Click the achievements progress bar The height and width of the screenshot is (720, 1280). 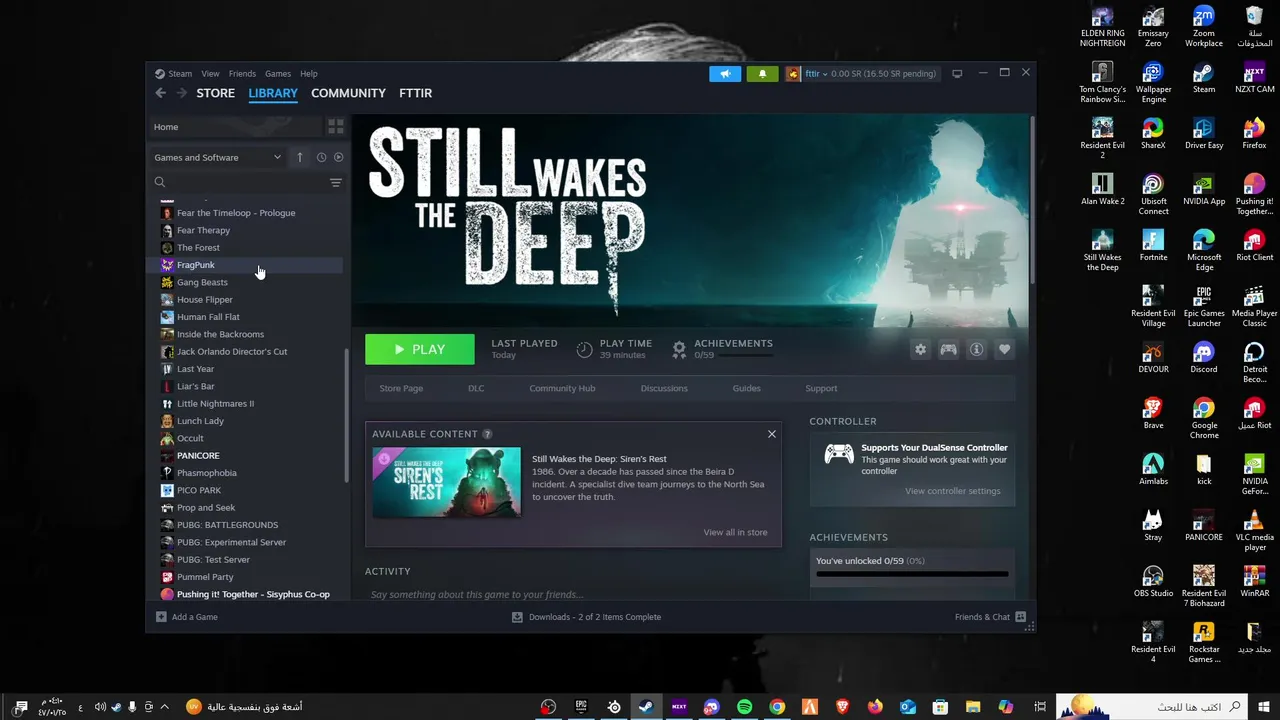pos(912,574)
